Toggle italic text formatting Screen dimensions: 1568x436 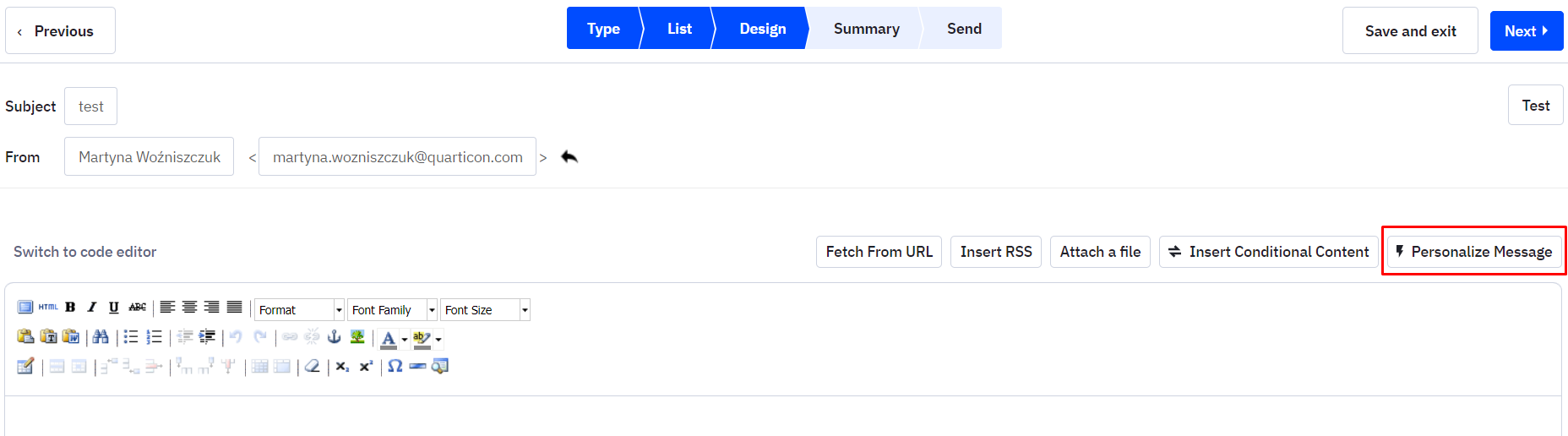(x=92, y=308)
